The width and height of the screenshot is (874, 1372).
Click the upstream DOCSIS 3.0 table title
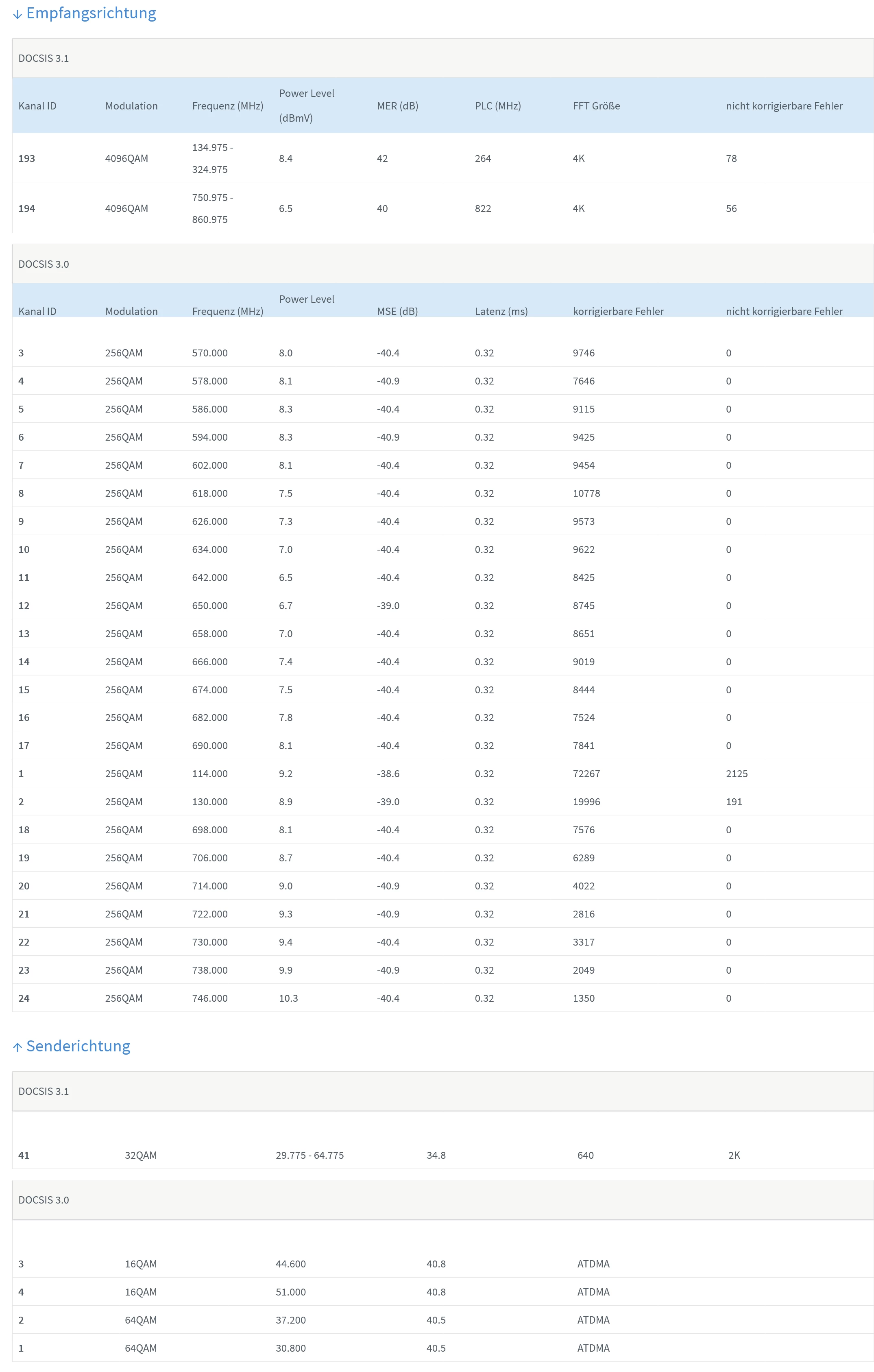43,1200
